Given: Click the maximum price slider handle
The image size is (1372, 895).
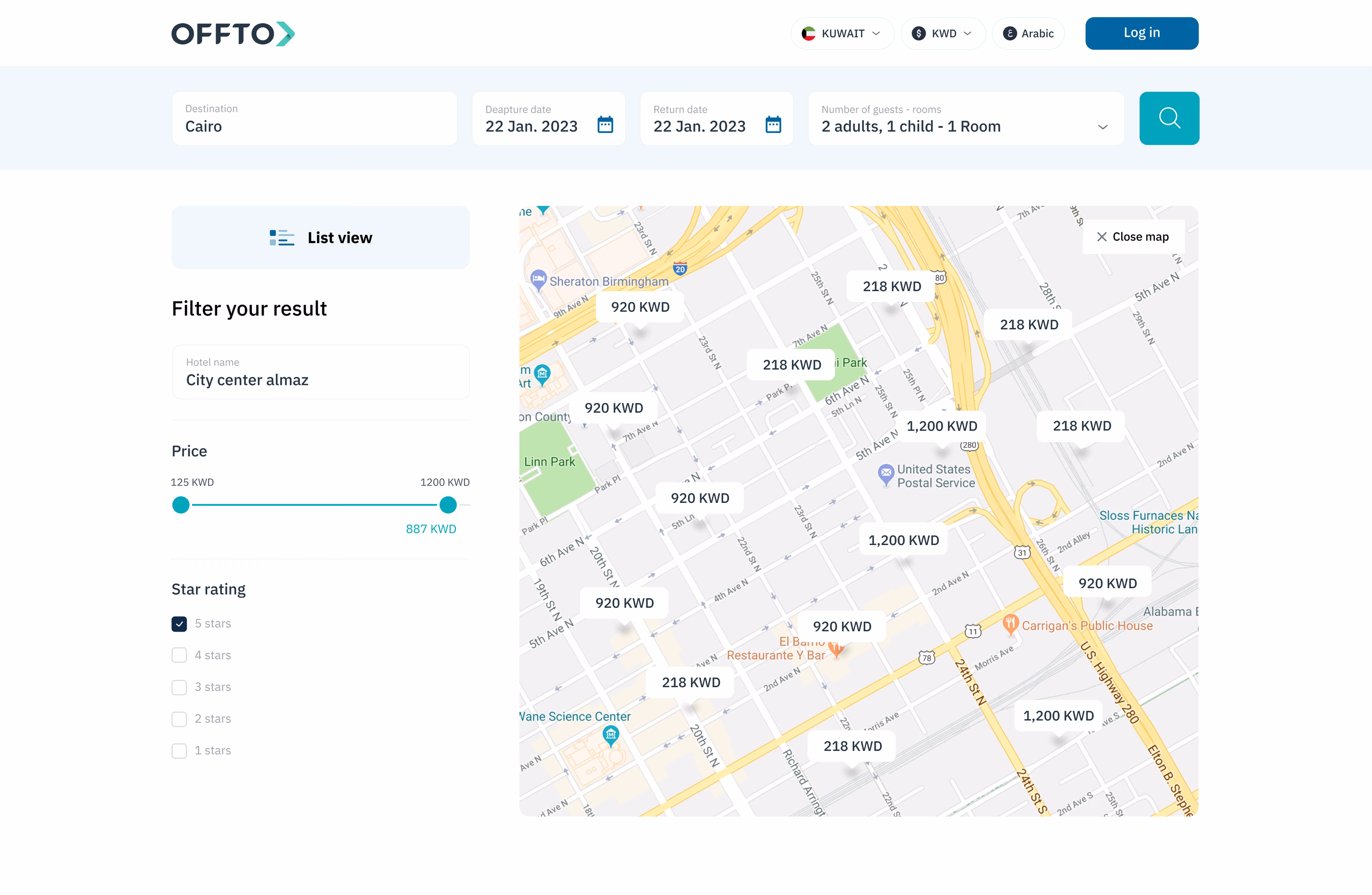Looking at the screenshot, I should pyautogui.click(x=448, y=505).
